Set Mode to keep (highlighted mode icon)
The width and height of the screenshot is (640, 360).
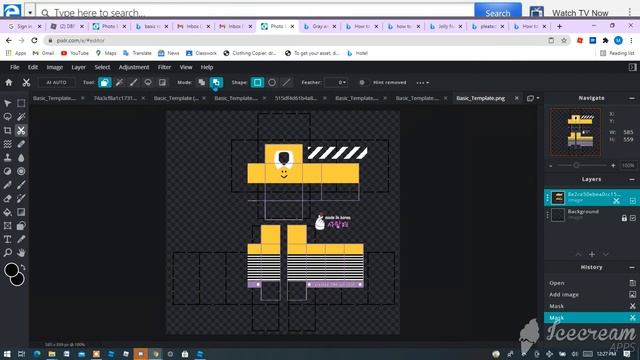click(x=216, y=82)
